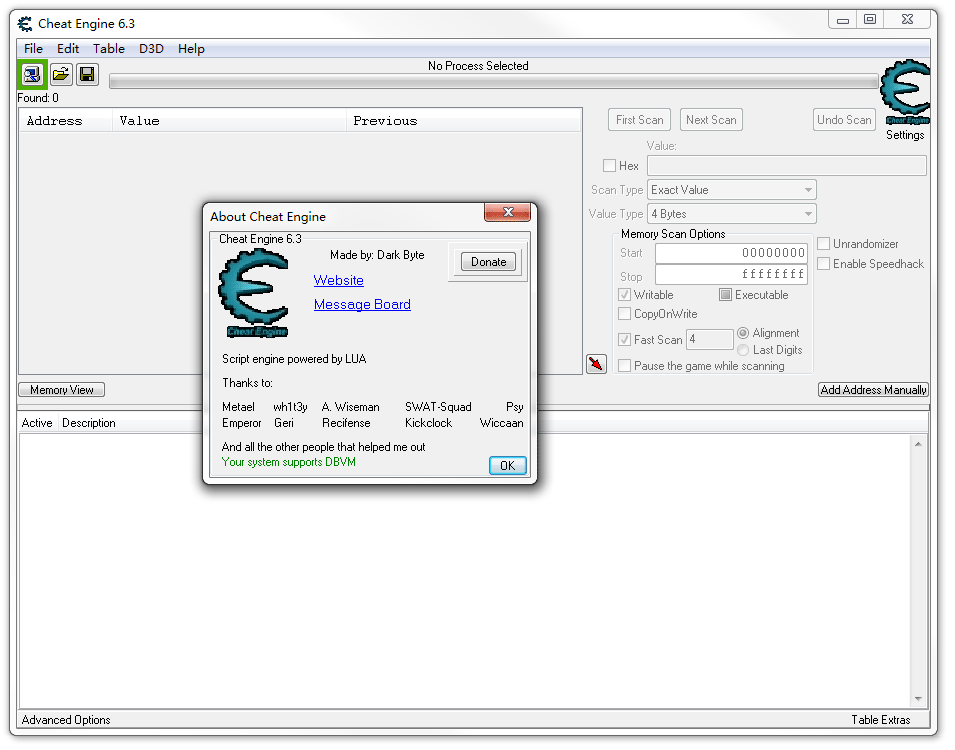This screenshot has width=955, height=750.
Task: Click Cheat Engine logo in About dialog
Action: click(x=254, y=294)
